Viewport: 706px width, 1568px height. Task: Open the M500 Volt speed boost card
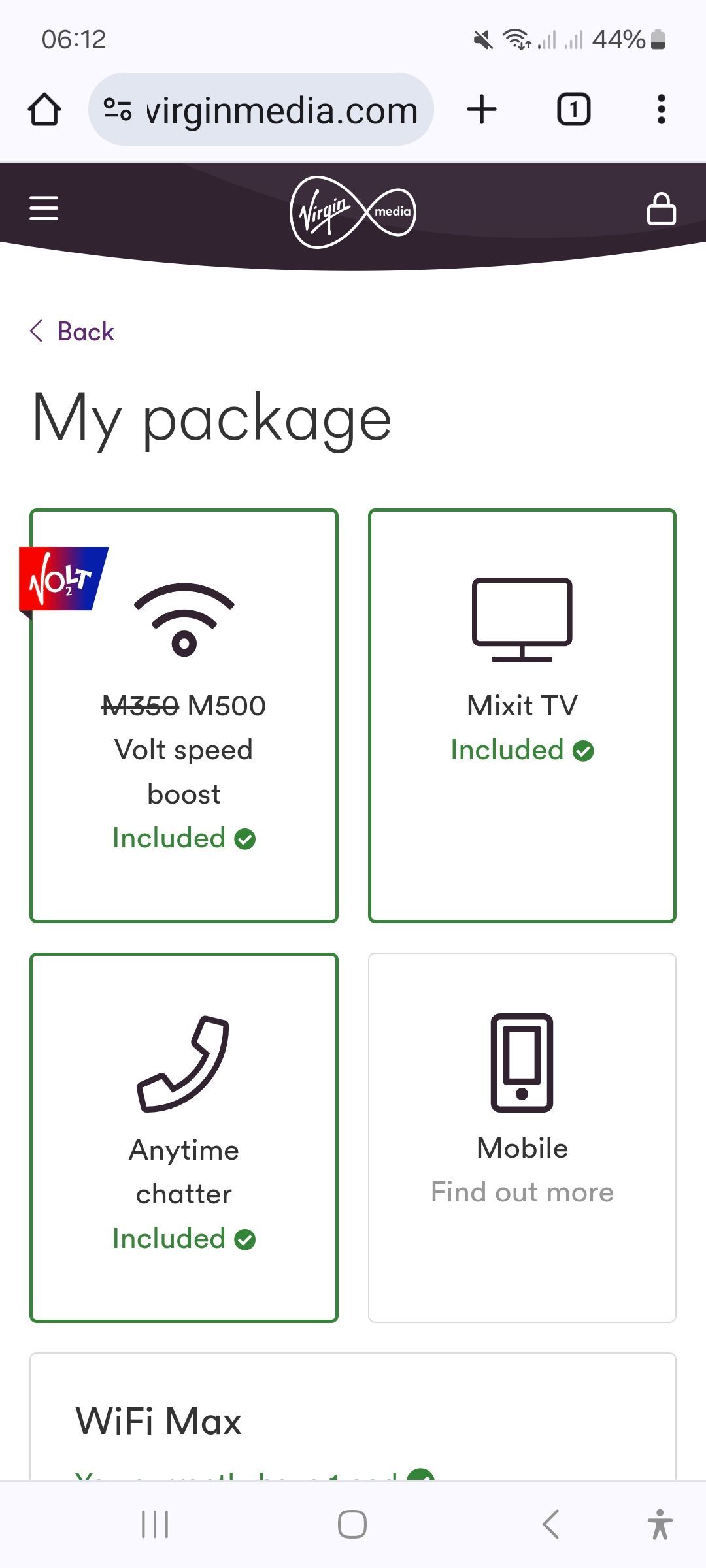(184, 715)
